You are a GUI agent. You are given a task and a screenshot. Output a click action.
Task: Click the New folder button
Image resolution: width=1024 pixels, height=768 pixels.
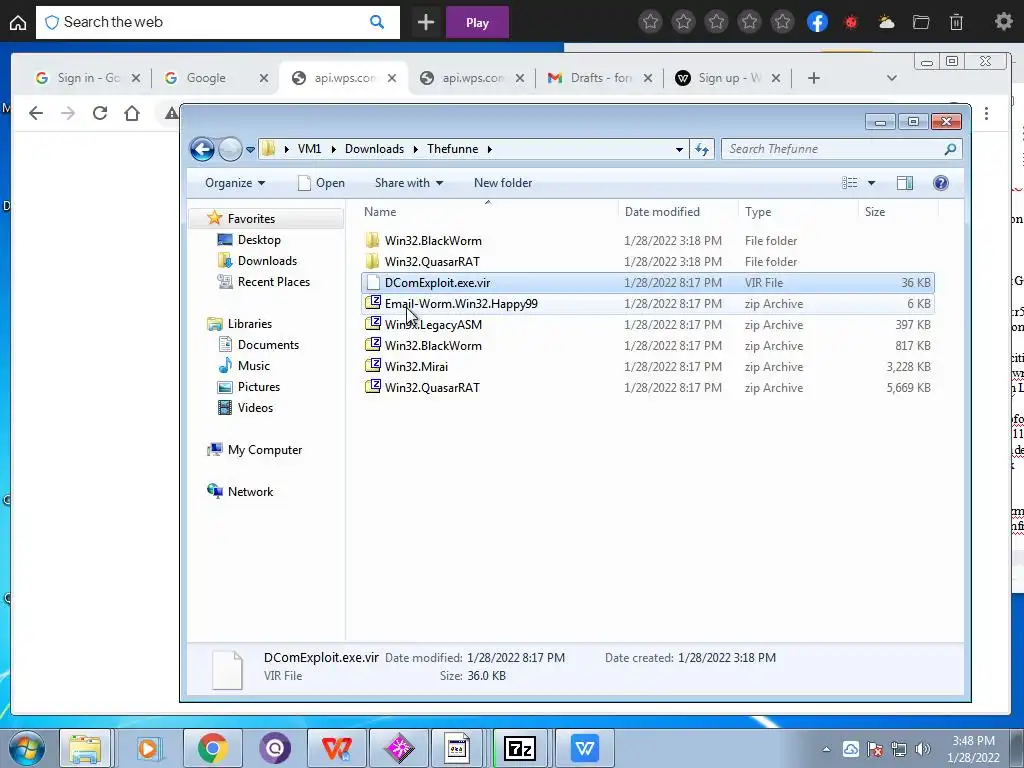[503, 183]
